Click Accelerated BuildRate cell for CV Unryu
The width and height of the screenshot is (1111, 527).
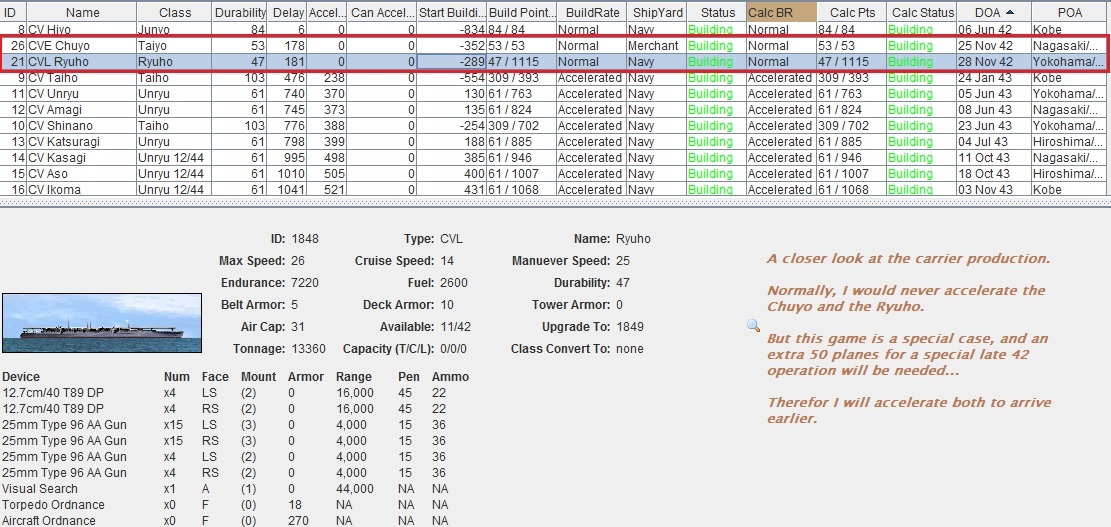tap(591, 94)
